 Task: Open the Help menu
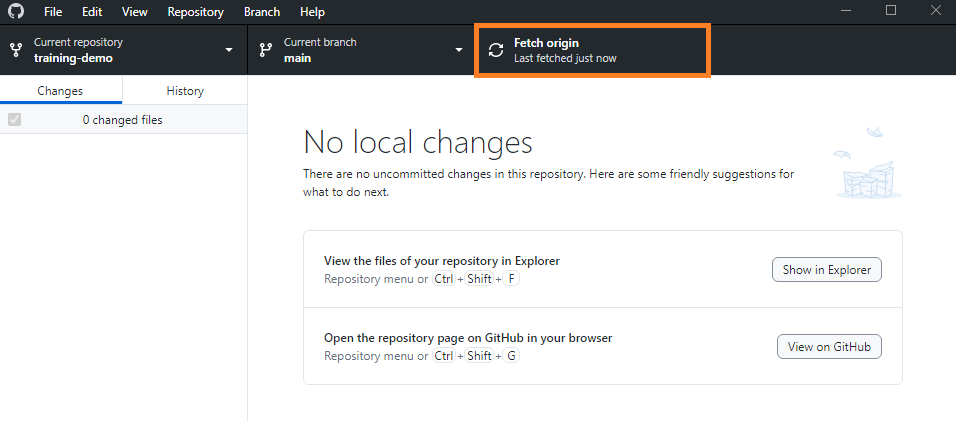point(312,12)
